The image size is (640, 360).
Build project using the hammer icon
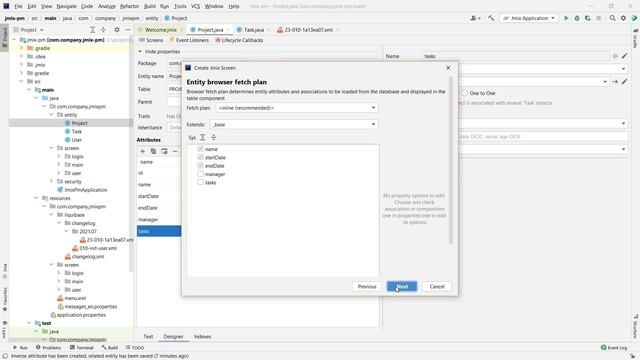pyautogui.click(x=491, y=18)
